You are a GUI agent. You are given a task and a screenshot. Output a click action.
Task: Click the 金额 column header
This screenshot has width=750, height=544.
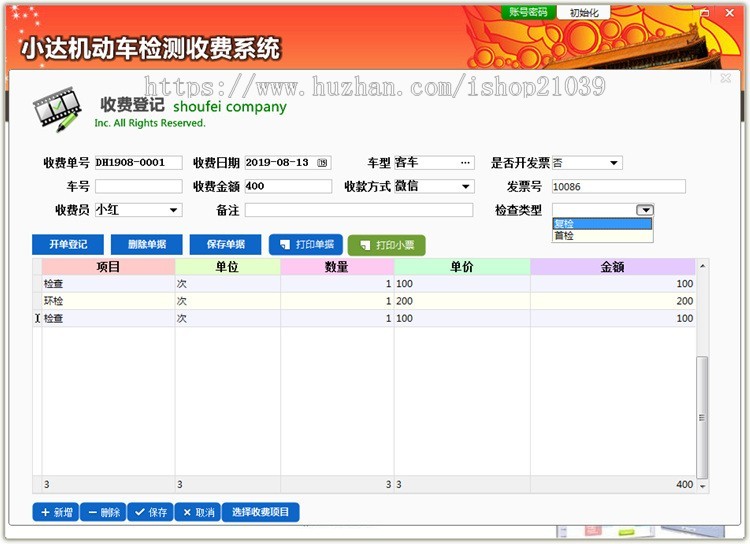tap(613, 266)
